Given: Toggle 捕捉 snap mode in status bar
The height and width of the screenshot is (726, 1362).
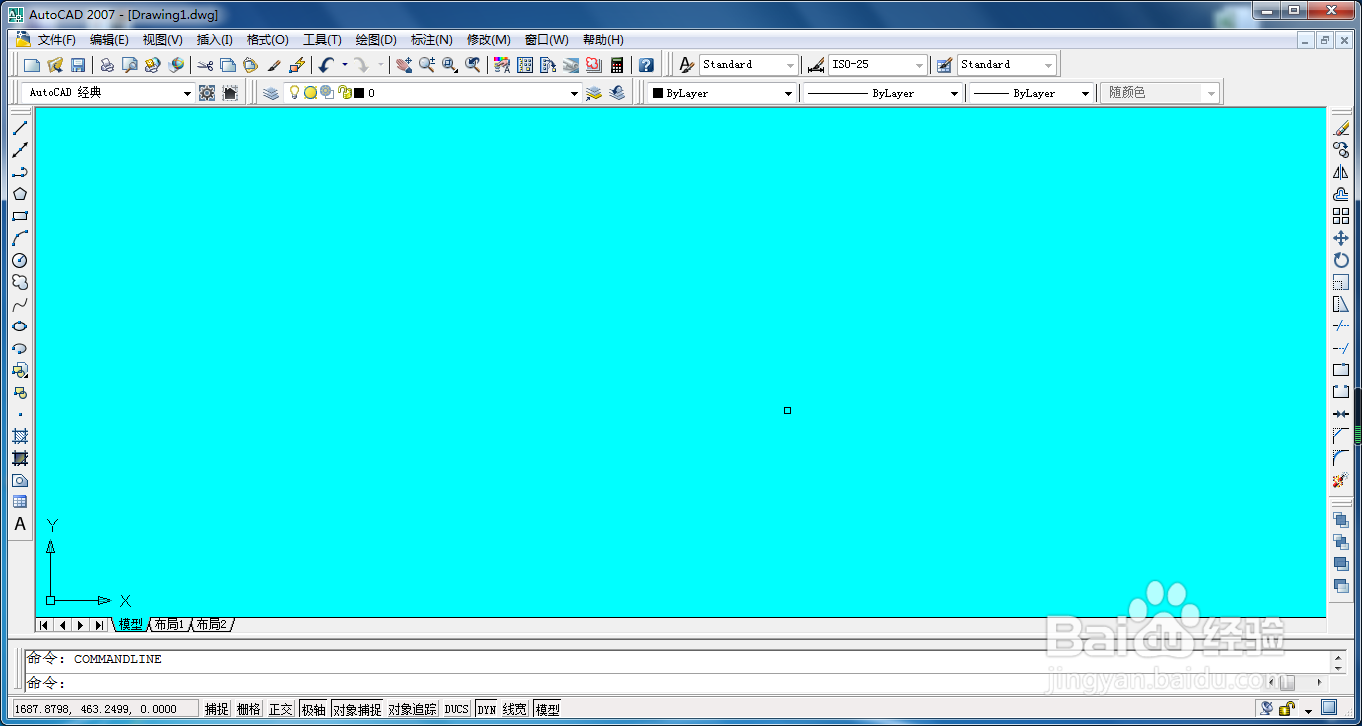Looking at the screenshot, I should 217,709.
